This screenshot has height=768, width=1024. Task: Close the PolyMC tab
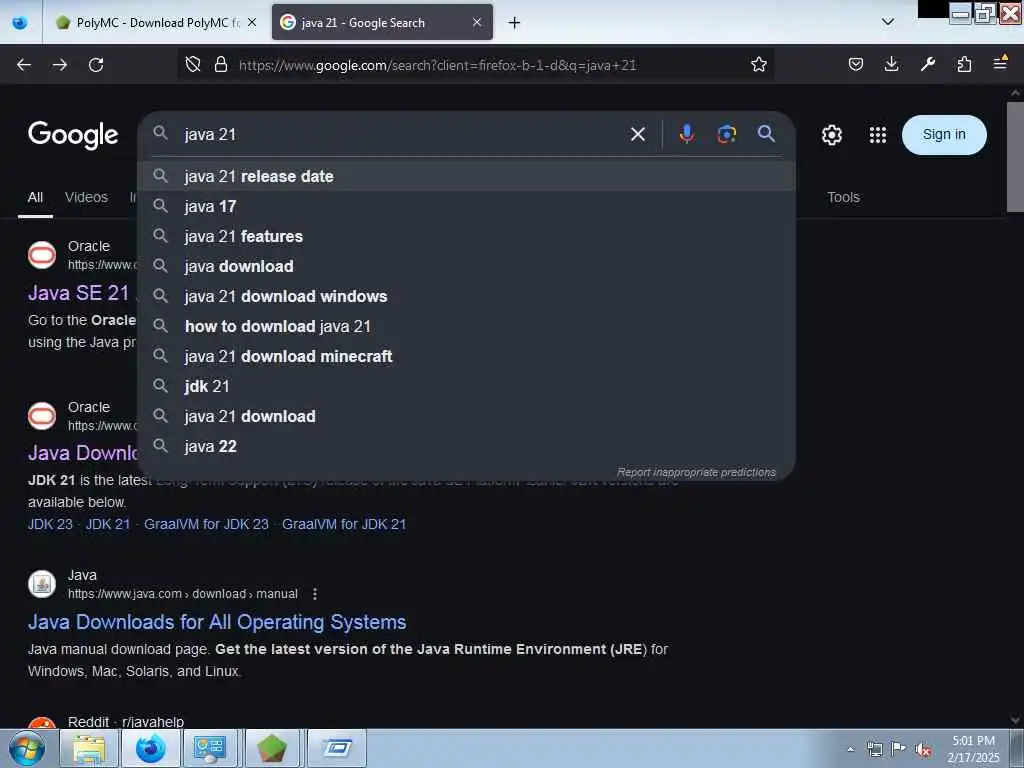[x=252, y=22]
